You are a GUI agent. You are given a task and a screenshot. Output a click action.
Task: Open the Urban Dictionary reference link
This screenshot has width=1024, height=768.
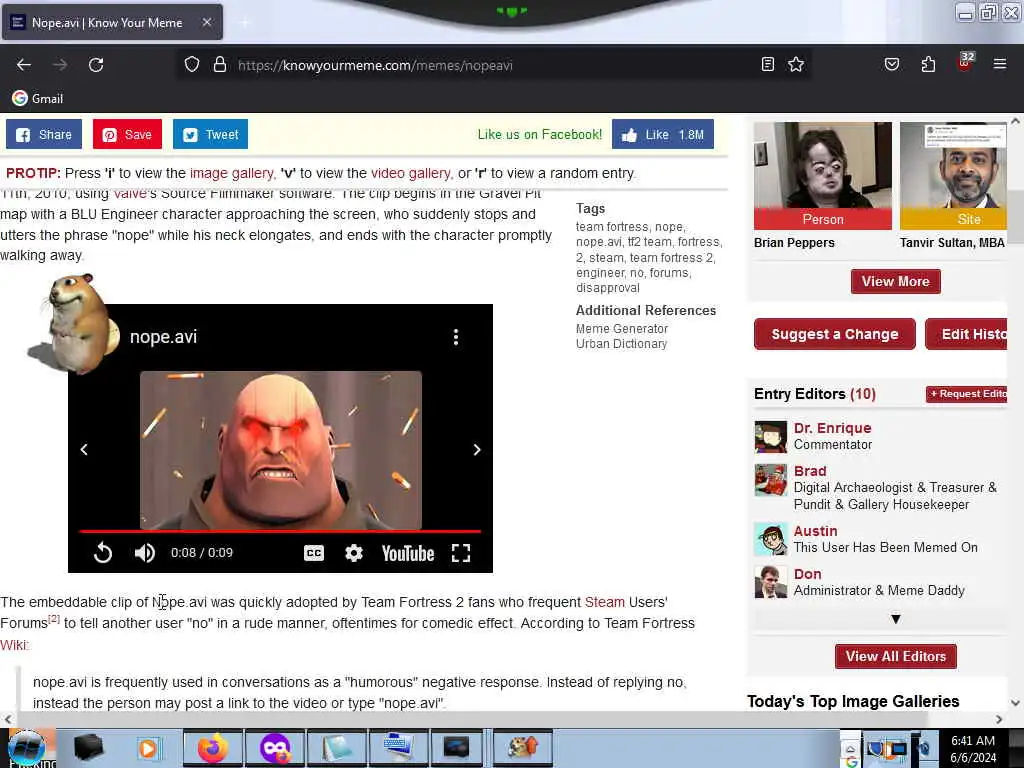pos(621,344)
